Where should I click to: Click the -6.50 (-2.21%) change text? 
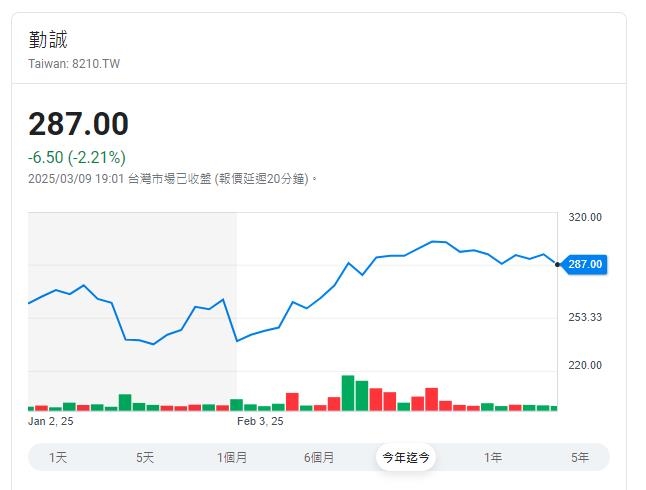click(x=77, y=157)
